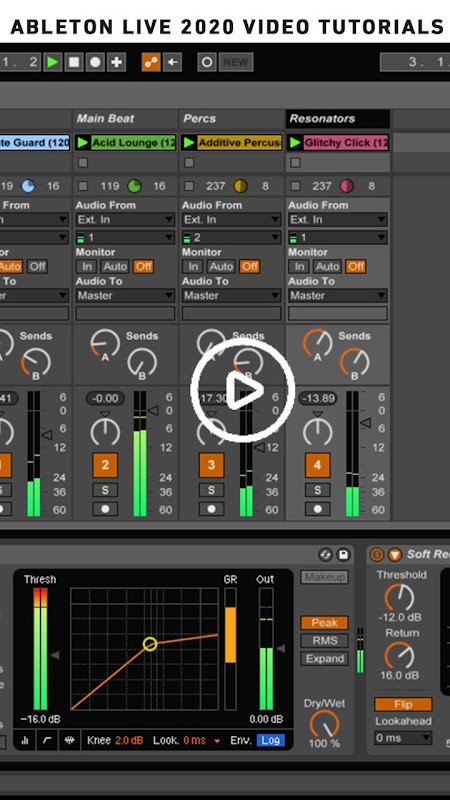Open Main Beat input channel 1 dropdown
Screen dimensions: 450x800
tap(126, 238)
